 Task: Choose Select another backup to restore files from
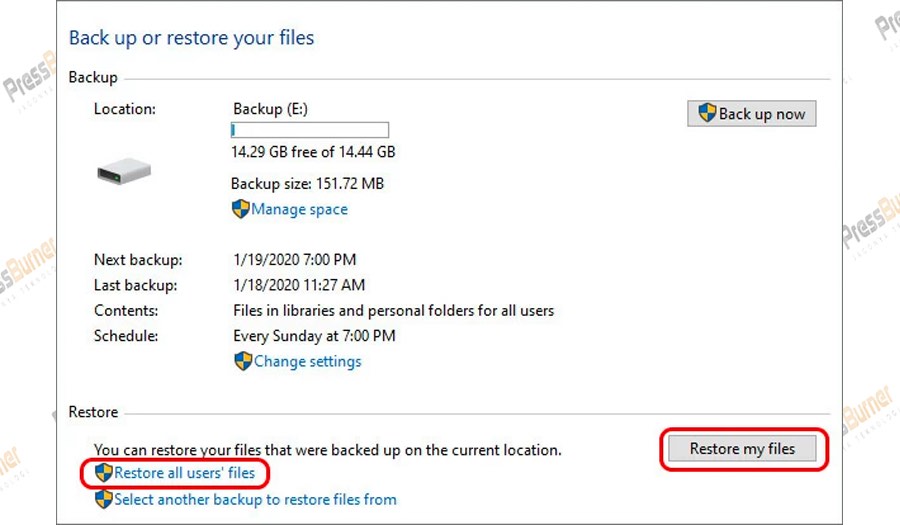(255, 499)
